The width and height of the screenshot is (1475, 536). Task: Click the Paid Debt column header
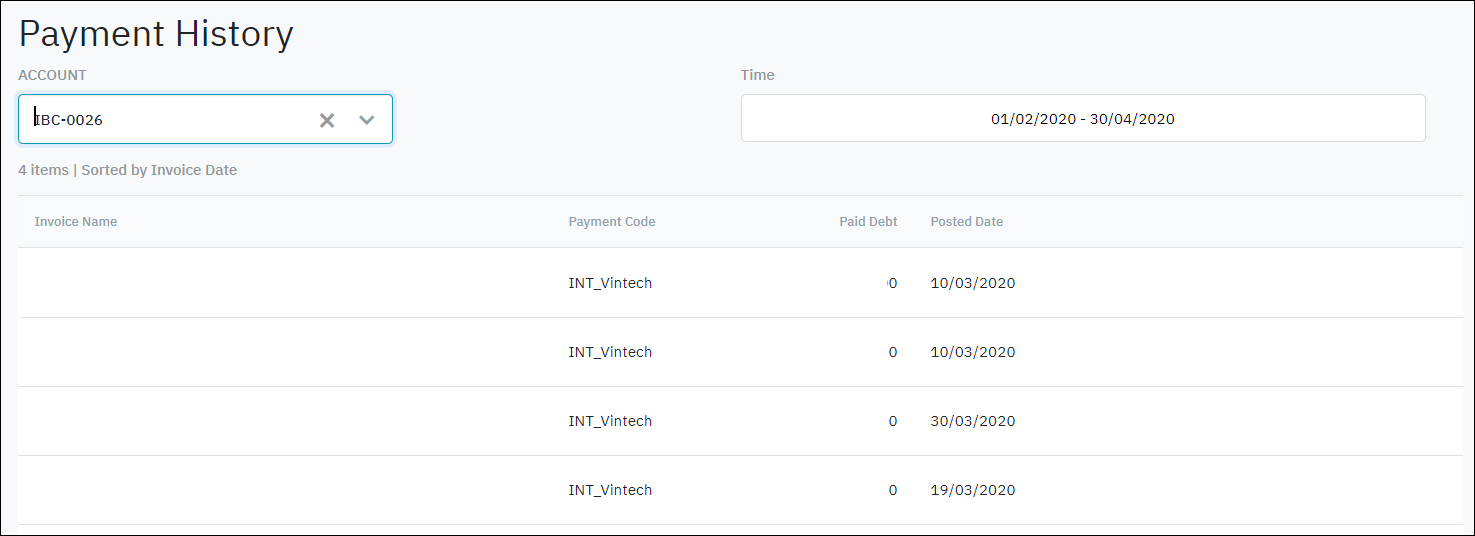[868, 222]
